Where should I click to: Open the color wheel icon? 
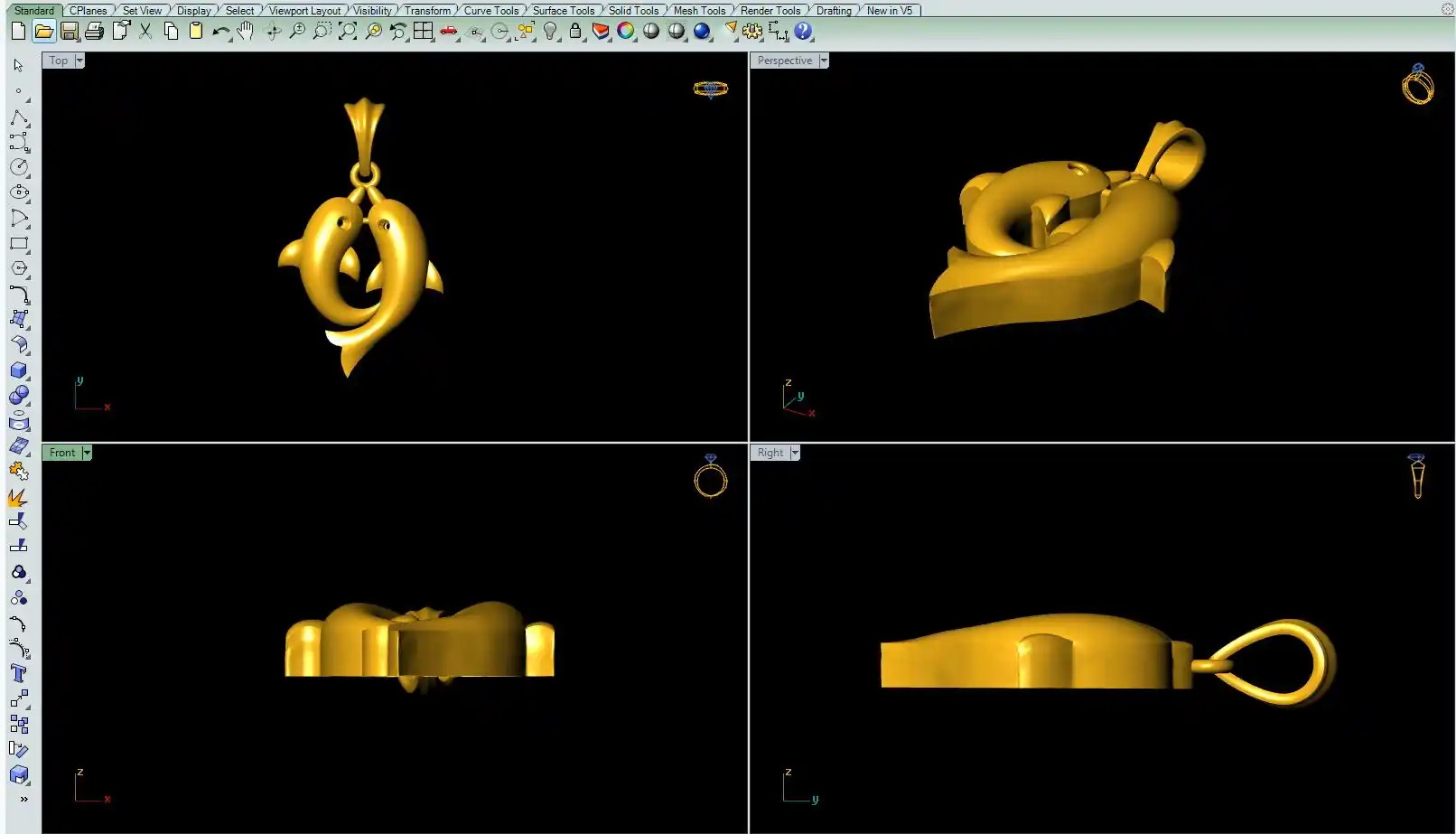coord(626,32)
